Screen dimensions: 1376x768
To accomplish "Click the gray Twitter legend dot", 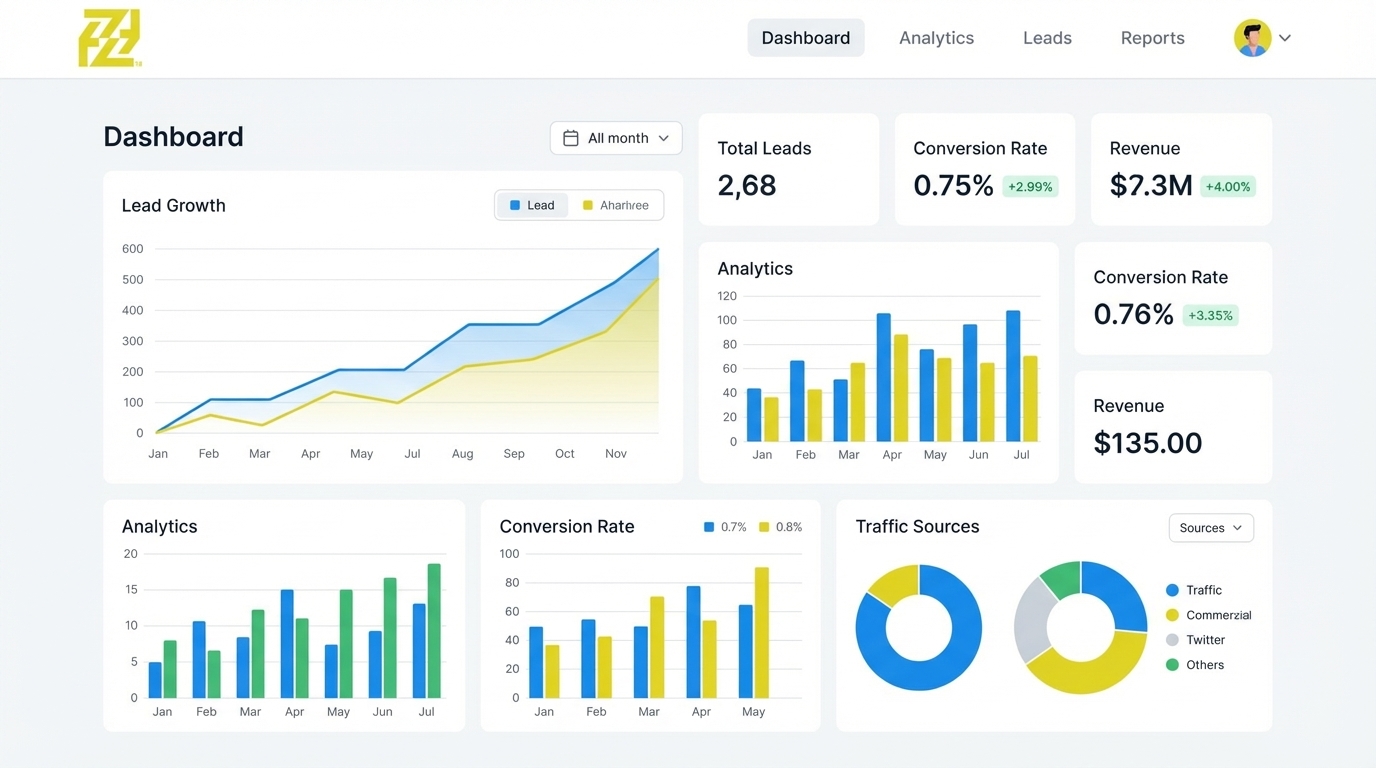I will point(1170,640).
